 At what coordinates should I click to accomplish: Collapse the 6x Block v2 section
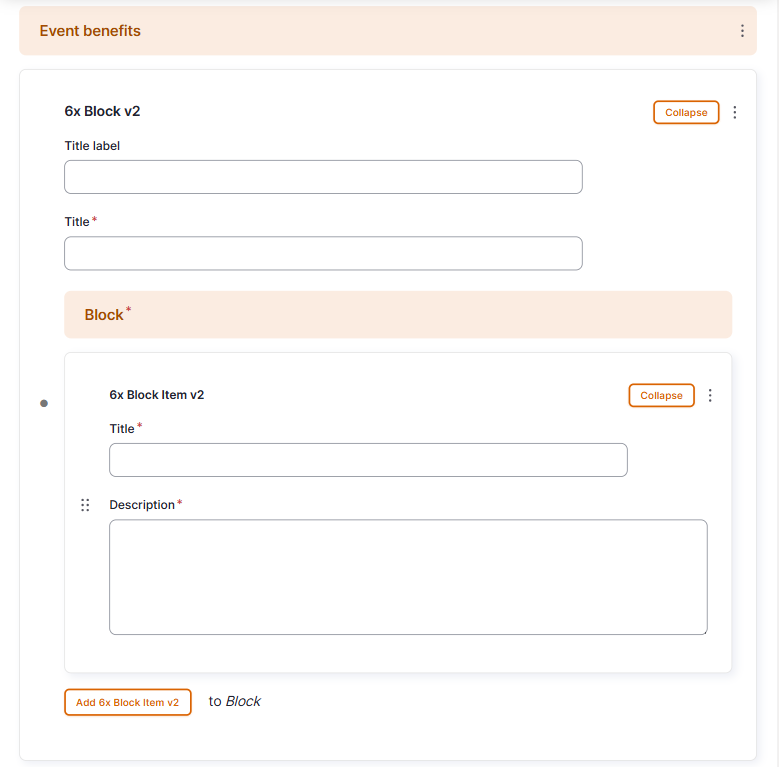[x=686, y=112]
